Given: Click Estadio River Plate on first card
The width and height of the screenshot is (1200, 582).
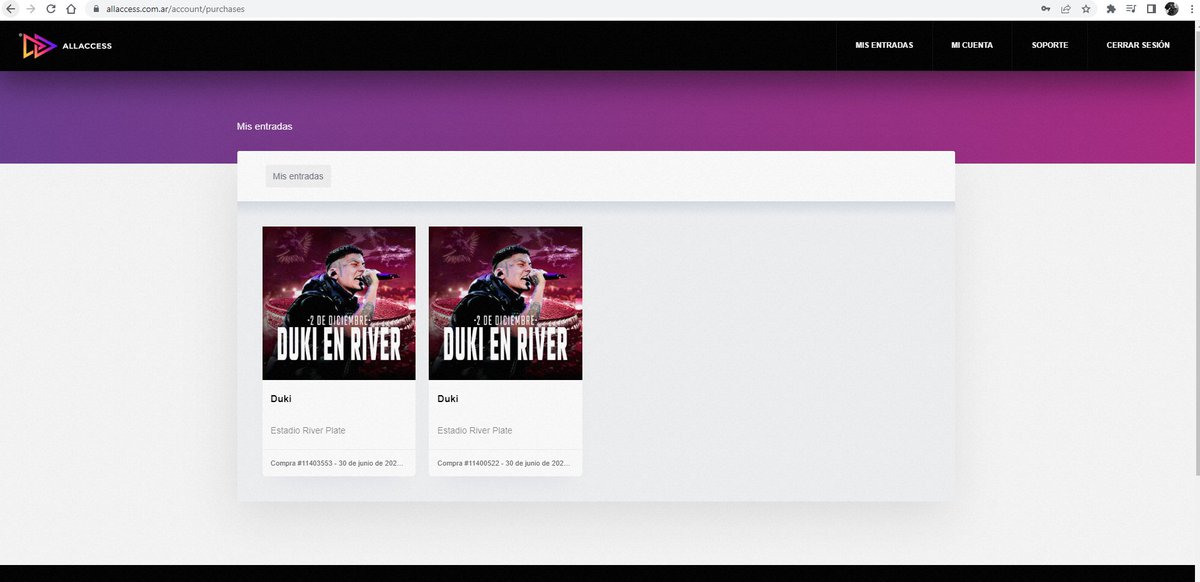Looking at the screenshot, I should tap(308, 431).
